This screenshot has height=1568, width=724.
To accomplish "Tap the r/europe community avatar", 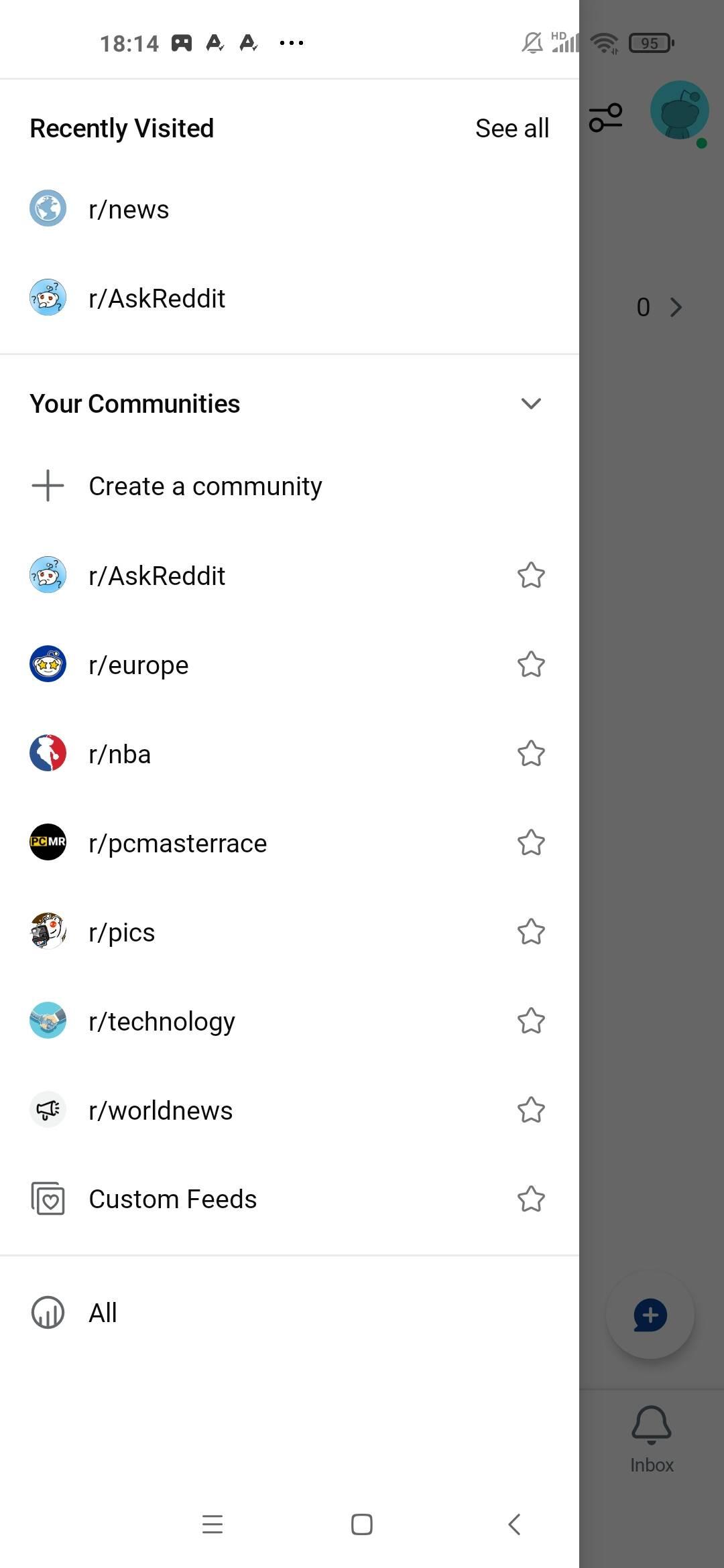I will click(48, 664).
